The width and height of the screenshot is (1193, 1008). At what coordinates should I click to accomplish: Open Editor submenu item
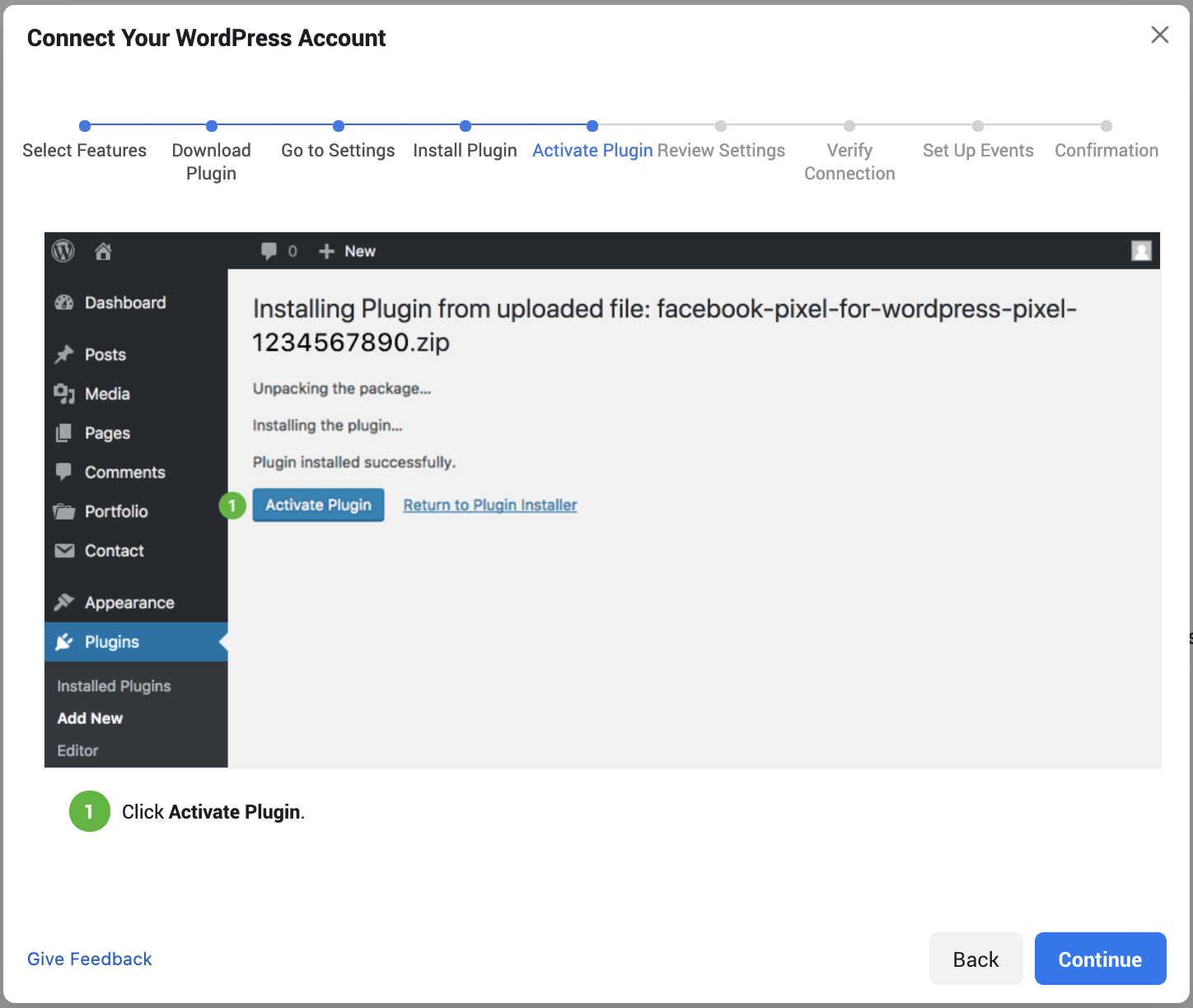pos(77,750)
